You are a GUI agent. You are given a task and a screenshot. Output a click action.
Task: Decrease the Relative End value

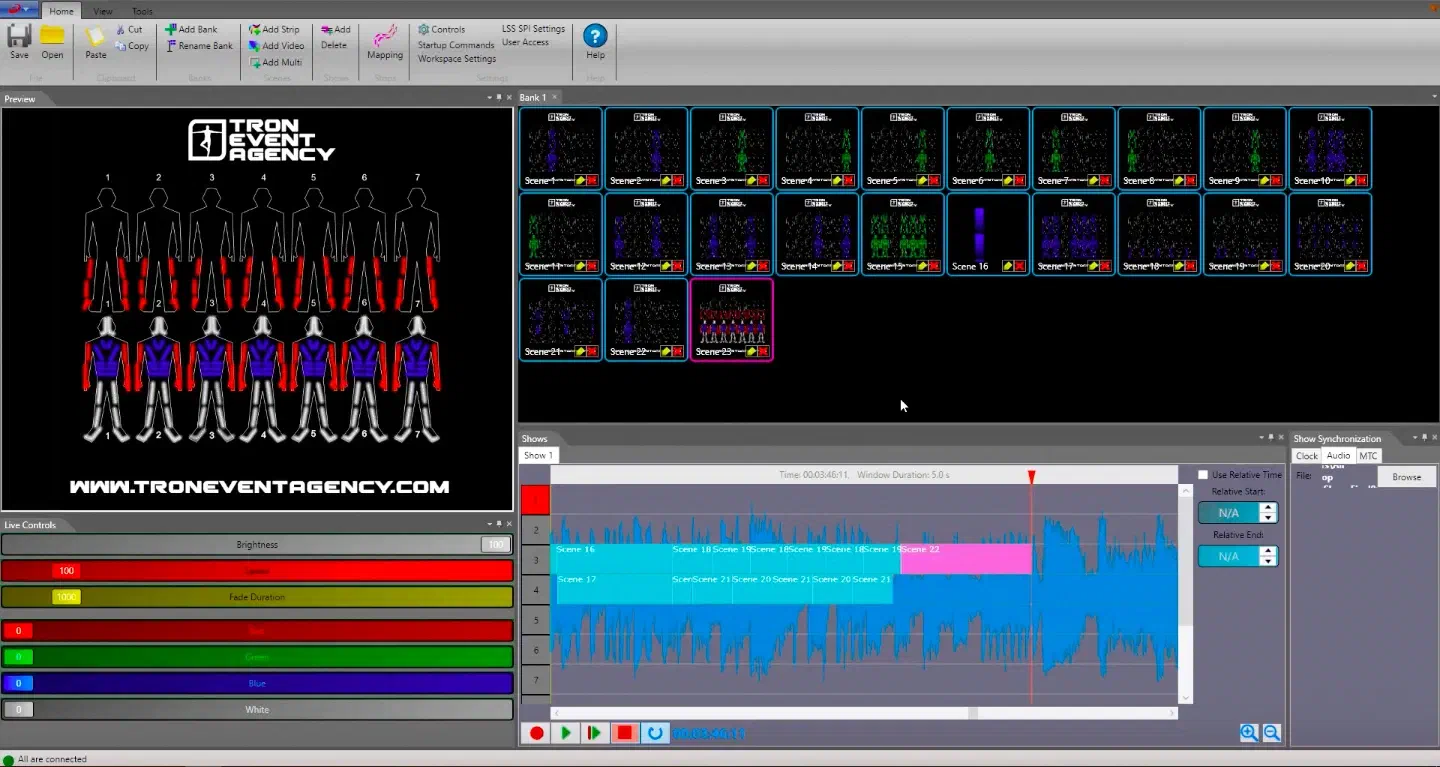pyautogui.click(x=1268, y=561)
